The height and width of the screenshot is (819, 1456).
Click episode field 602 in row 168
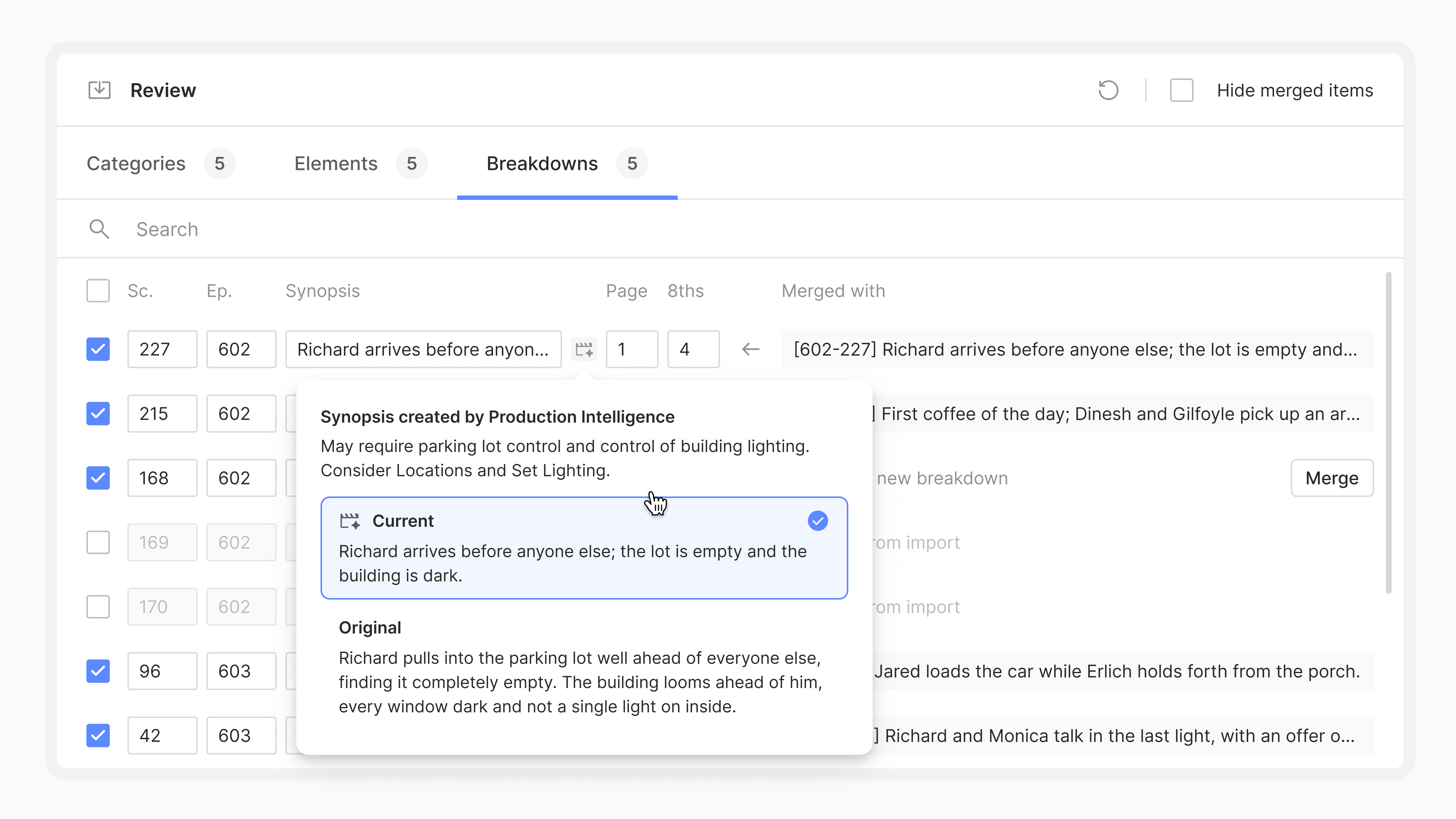[x=241, y=478]
